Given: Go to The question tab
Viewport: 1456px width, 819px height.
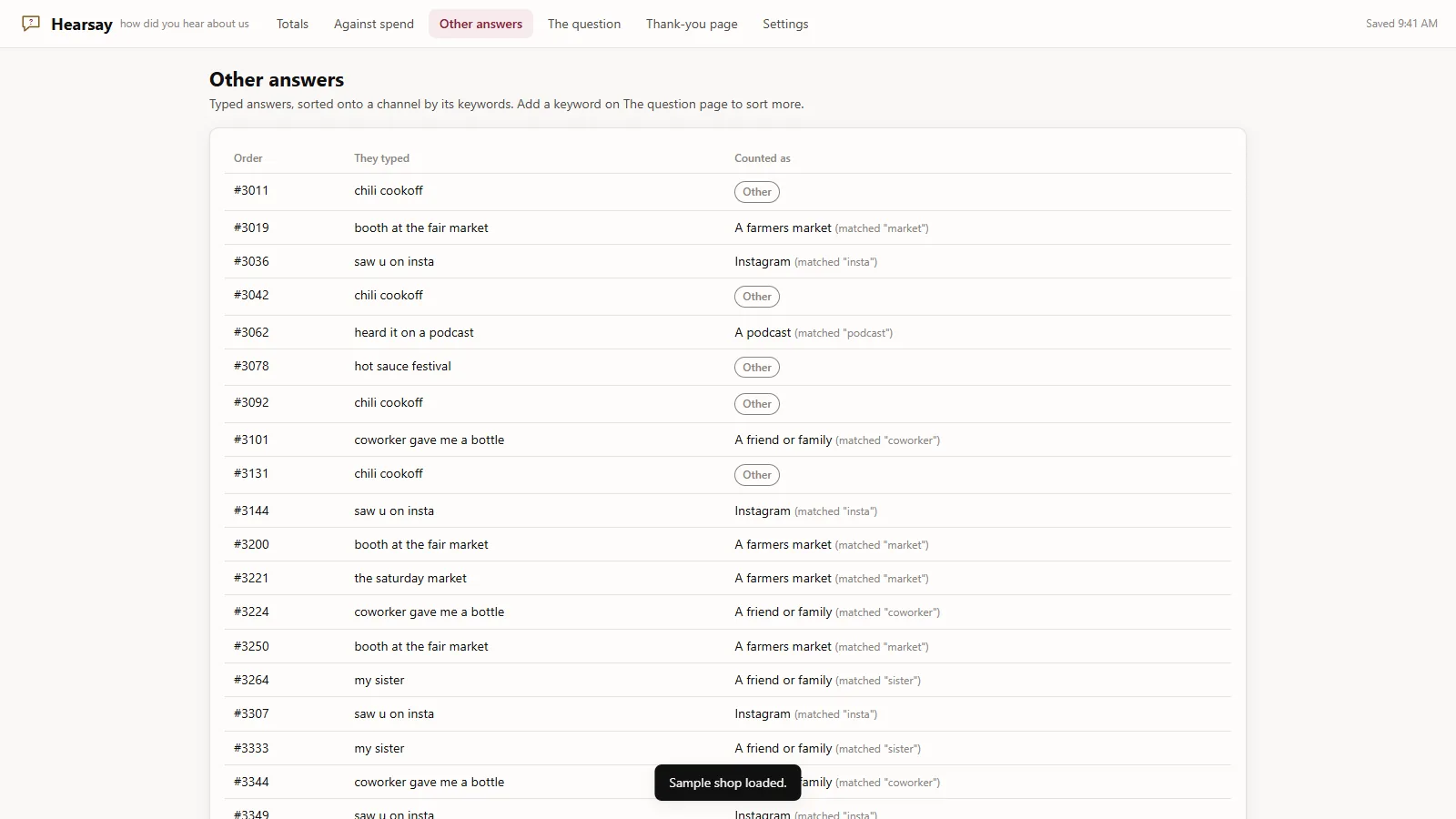Looking at the screenshot, I should point(584,24).
